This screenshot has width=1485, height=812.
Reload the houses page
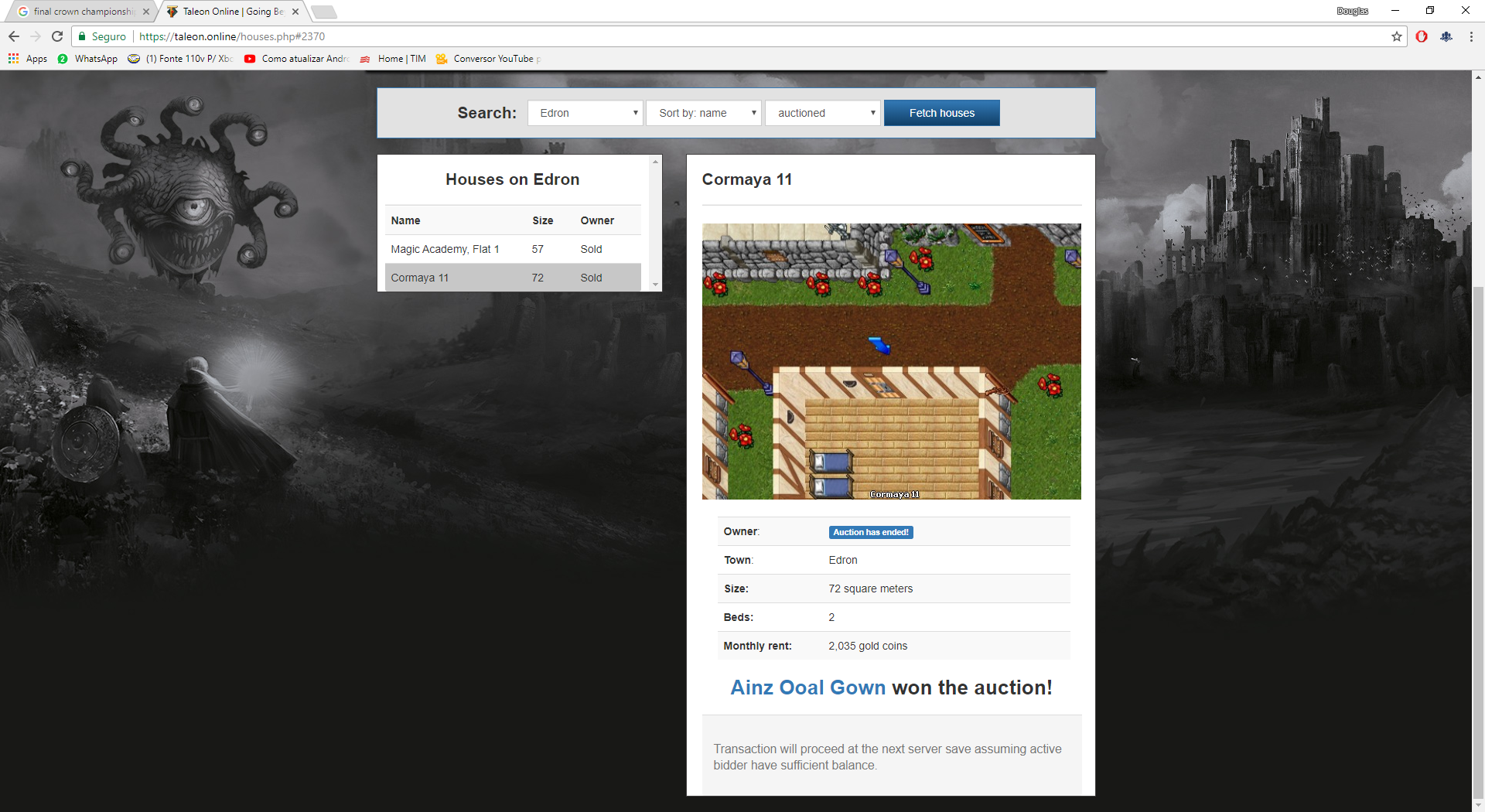(x=57, y=36)
